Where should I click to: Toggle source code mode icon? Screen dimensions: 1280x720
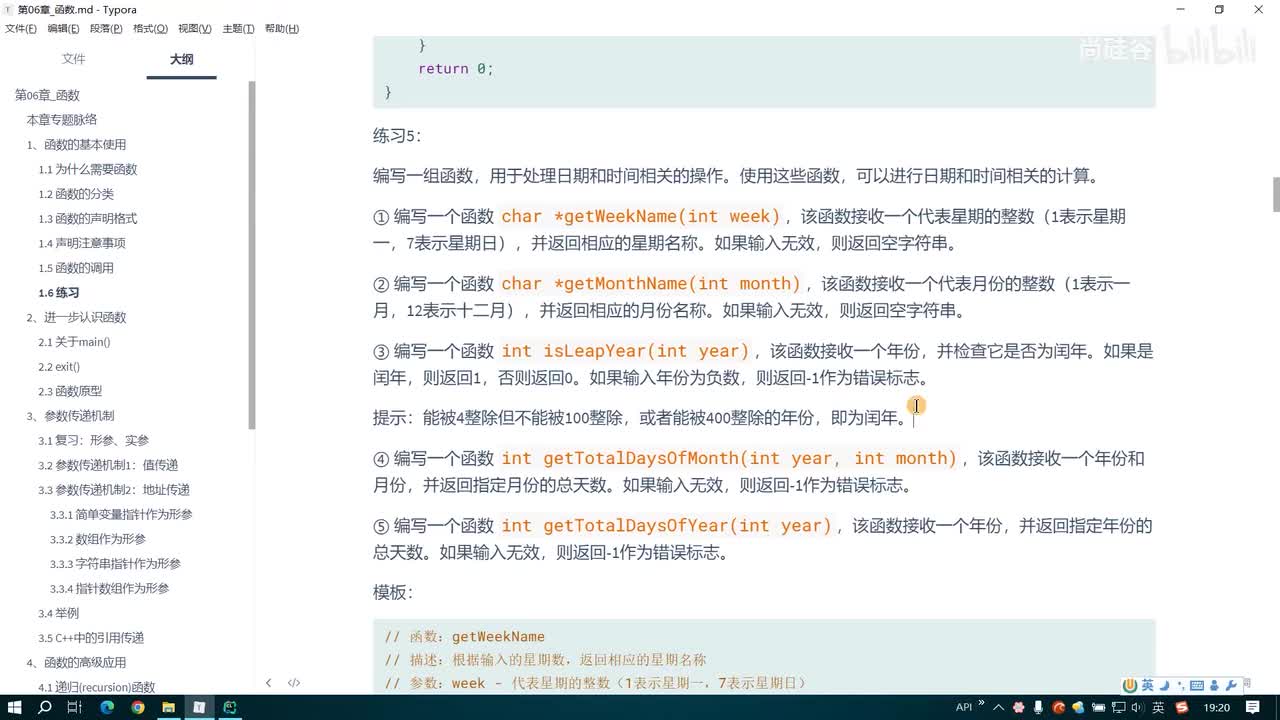point(294,683)
